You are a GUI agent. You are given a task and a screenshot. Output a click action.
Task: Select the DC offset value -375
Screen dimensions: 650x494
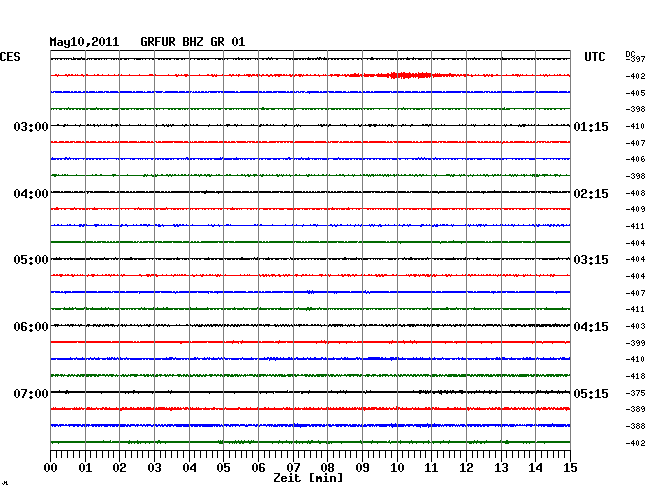pyautogui.click(x=635, y=393)
